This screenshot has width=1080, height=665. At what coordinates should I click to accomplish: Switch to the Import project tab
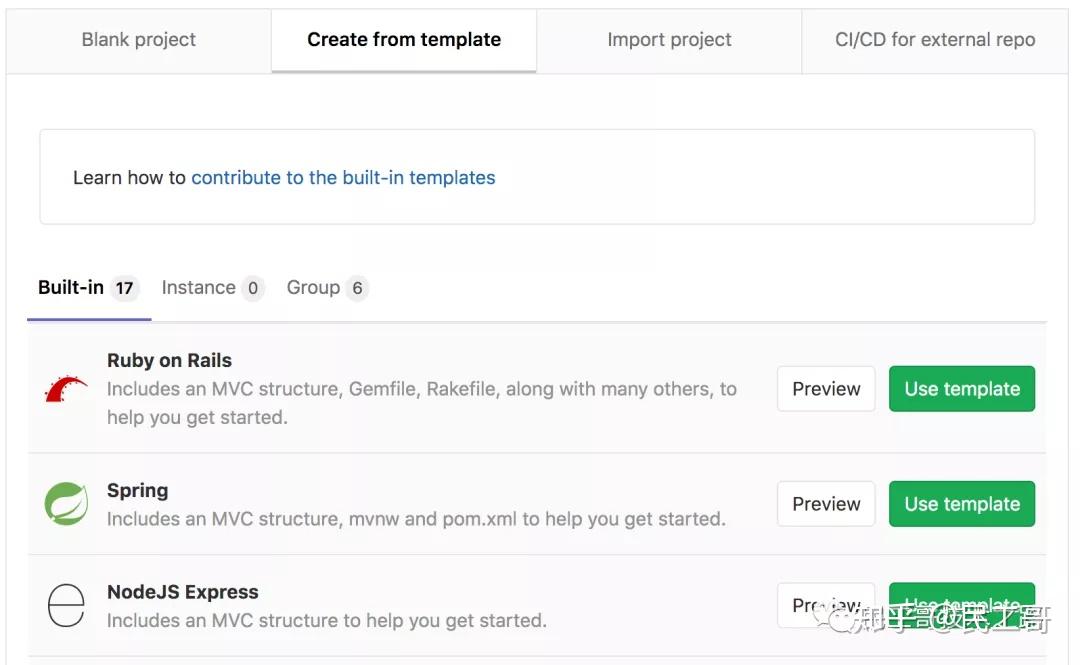pos(668,40)
